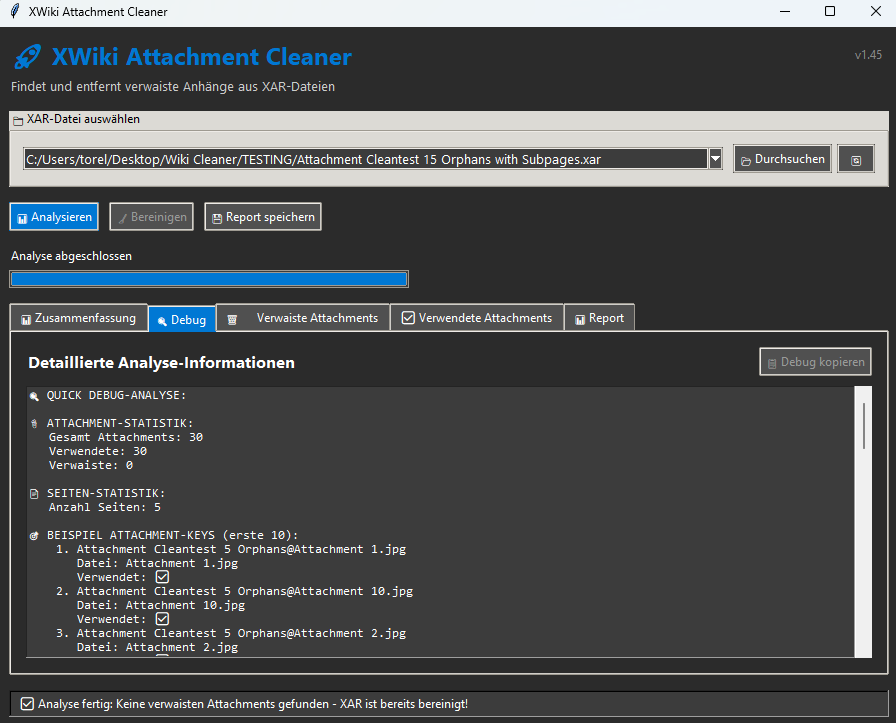The image size is (896, 723).
Task: Click the Bereinigen button
Action: click(x=151, y=217)
